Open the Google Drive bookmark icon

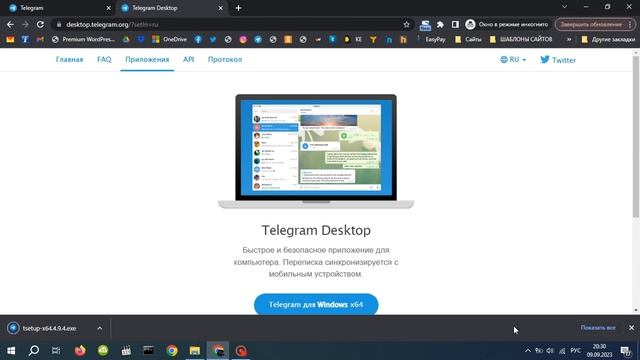[126, 40]
